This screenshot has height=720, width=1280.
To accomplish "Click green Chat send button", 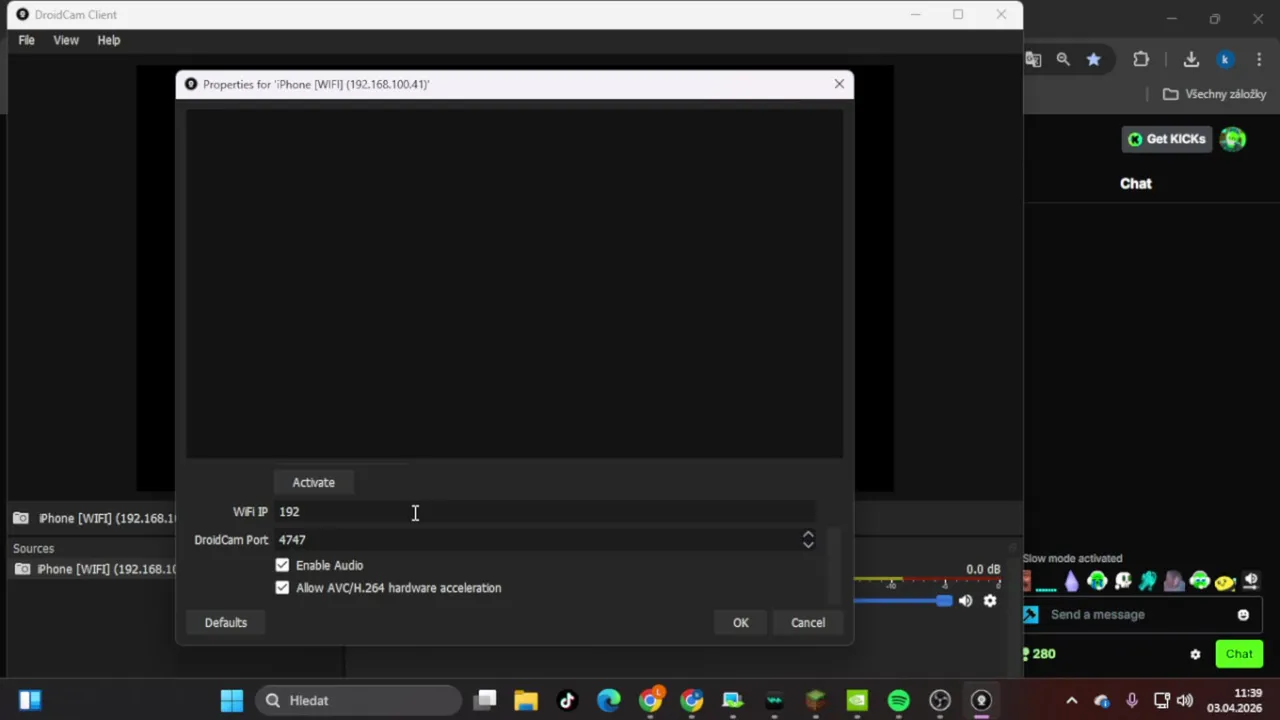I will (x=1239, y=654).
